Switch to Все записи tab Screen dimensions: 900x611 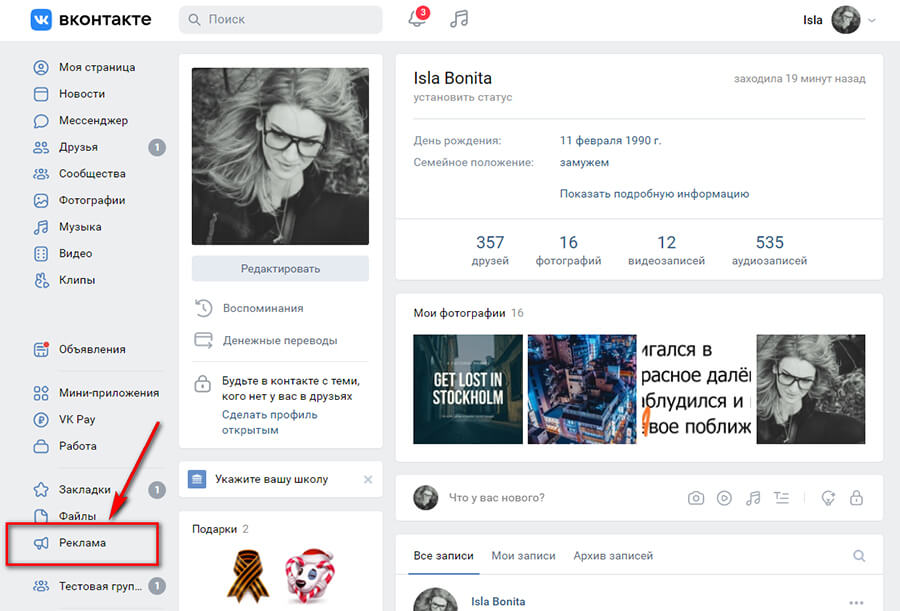[444, 555]
